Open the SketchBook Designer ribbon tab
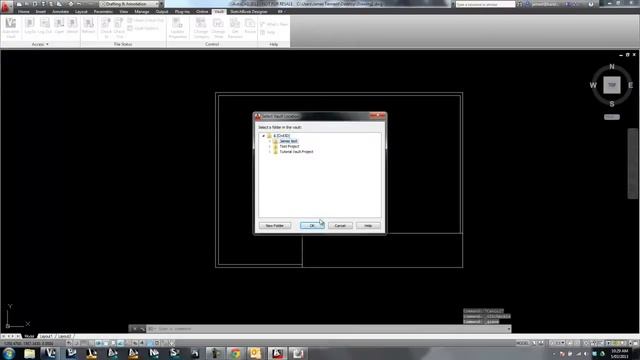The width and height of the screenshot is (640, 360). 249,11
